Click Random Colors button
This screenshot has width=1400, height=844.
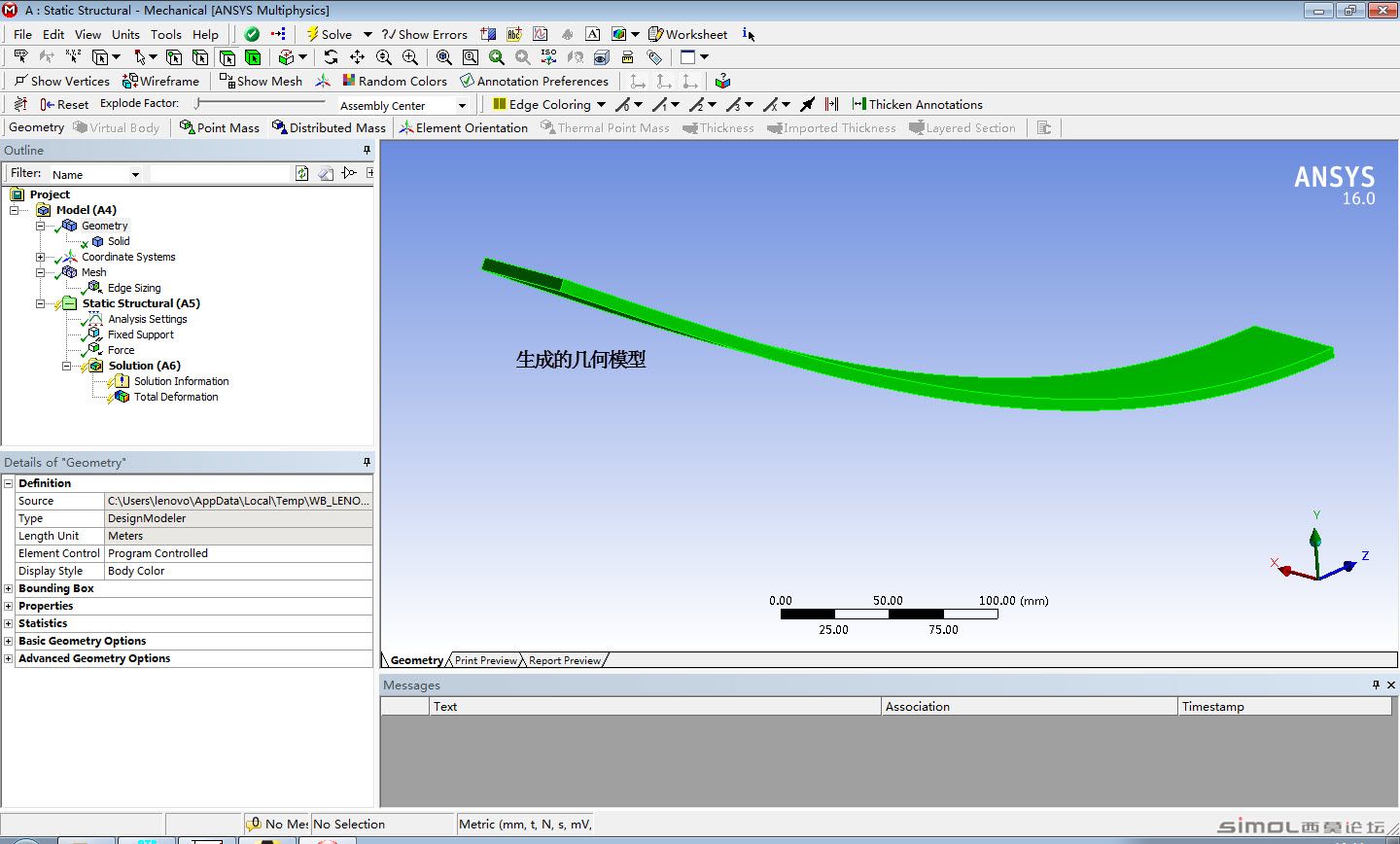(x=395, y=81)
